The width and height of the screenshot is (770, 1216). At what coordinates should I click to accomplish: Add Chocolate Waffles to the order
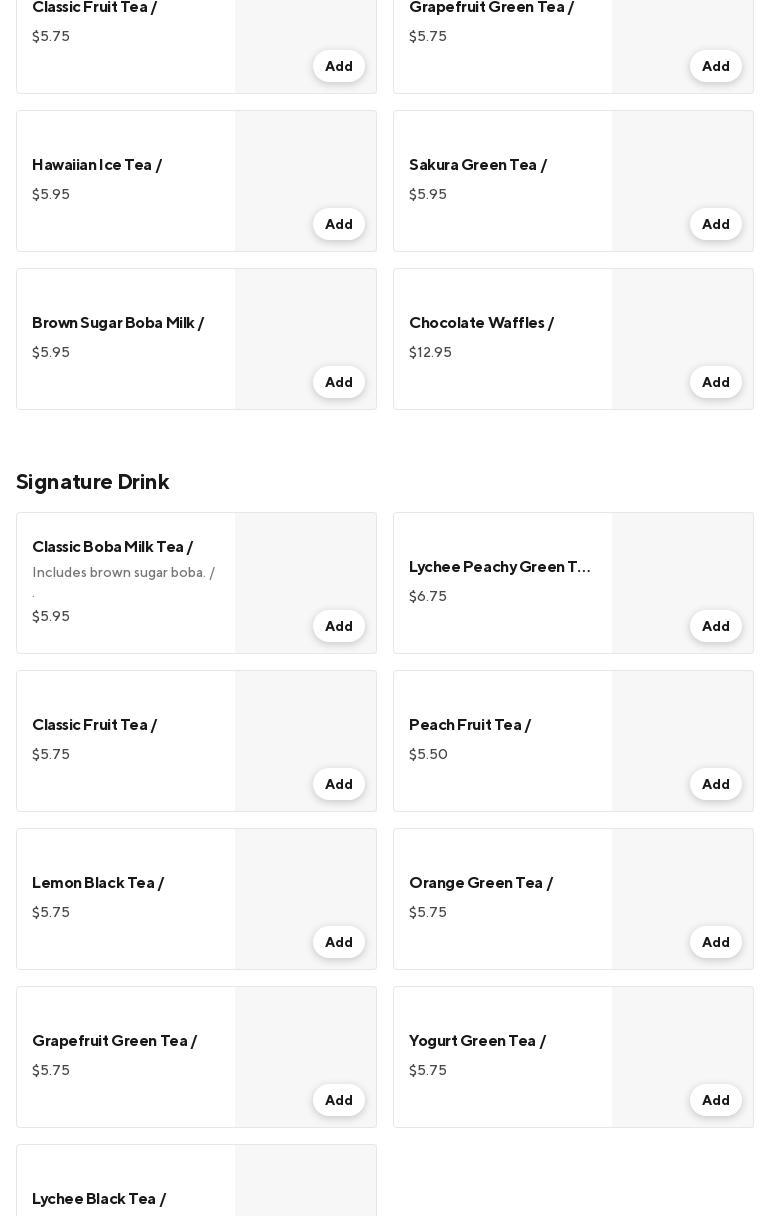pos(715,382)
